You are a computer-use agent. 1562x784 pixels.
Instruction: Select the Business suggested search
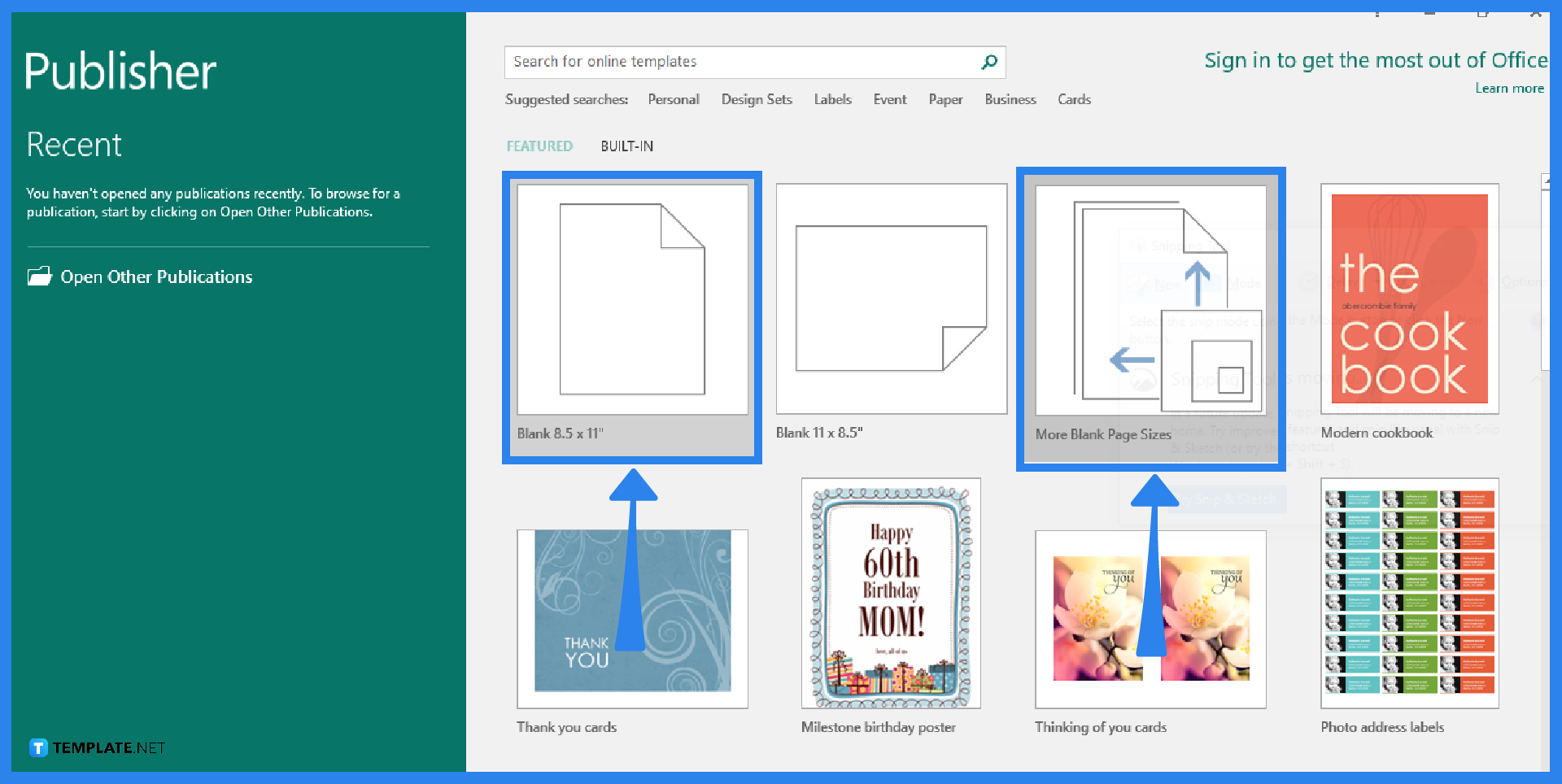pos(1010,99)
